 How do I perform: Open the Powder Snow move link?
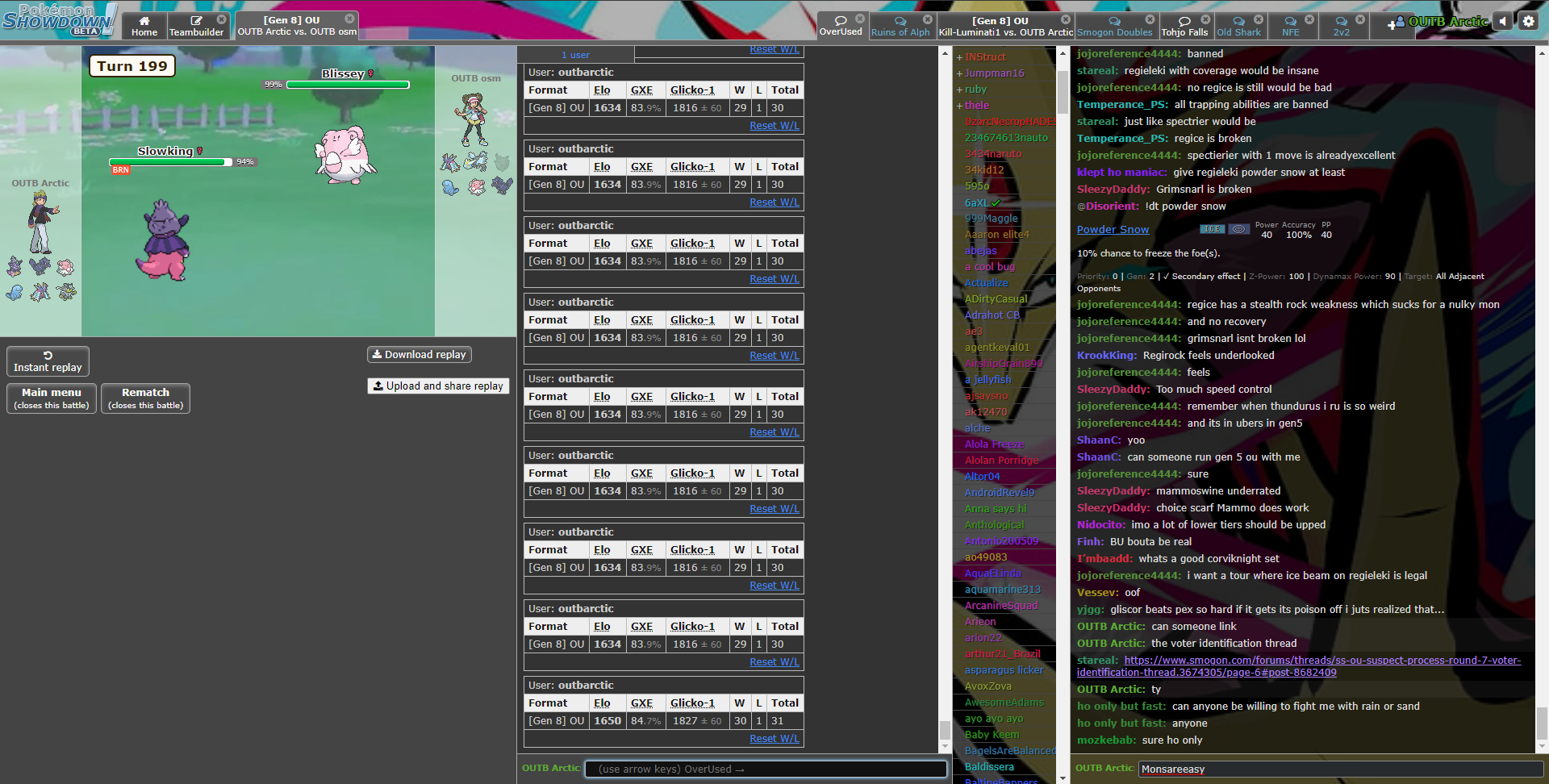pos(1113,230)
